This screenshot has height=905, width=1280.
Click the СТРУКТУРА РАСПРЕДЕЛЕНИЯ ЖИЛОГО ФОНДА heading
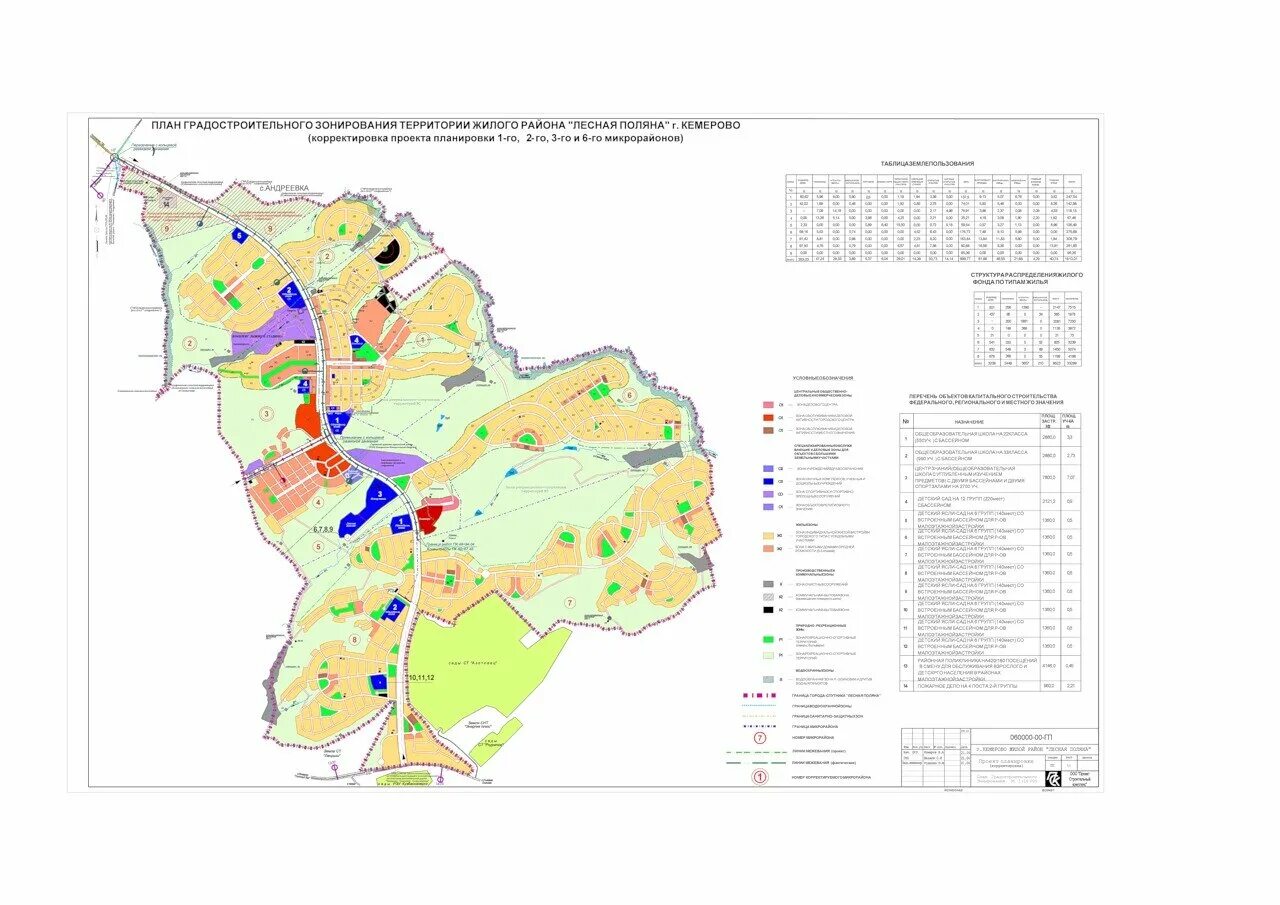tap(1029, 279)
